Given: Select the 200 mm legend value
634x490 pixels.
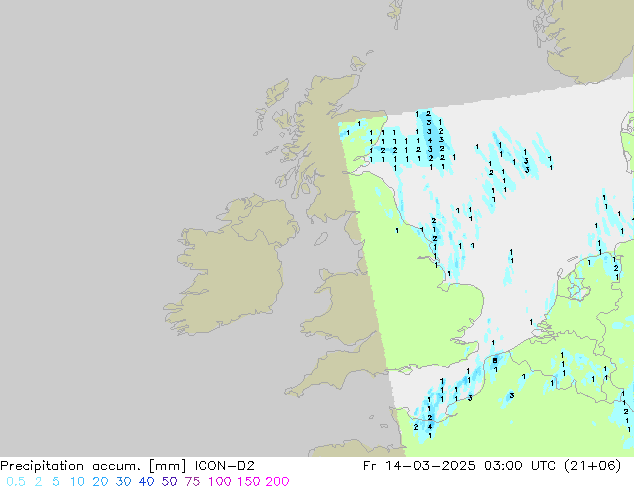Looking at the screenshot, I should click(x=277, y=482).
